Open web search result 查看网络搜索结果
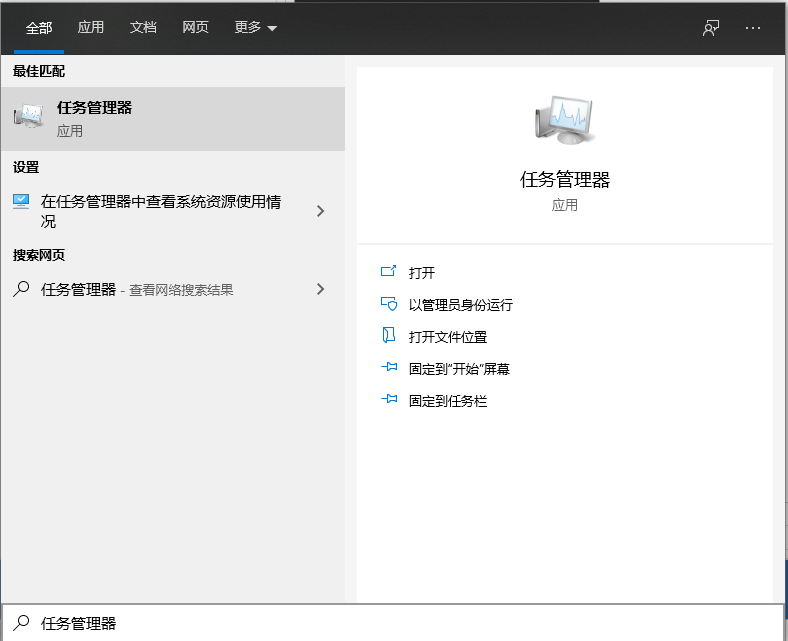Image resolution: width=788 pixels, height=641 pixels. tap(181, 290)
